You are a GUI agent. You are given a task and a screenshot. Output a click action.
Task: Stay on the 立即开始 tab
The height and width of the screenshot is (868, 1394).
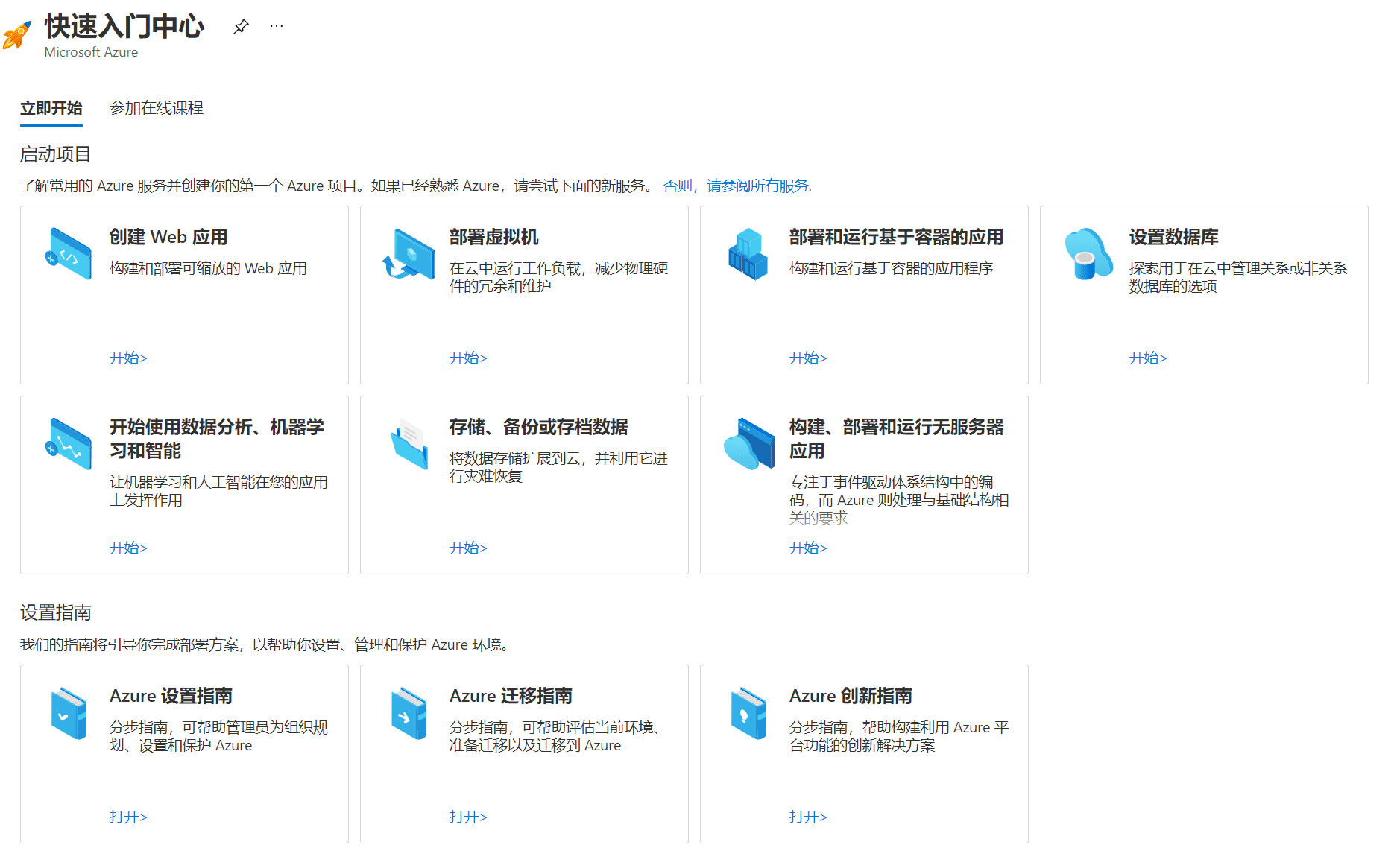(50, 108)
